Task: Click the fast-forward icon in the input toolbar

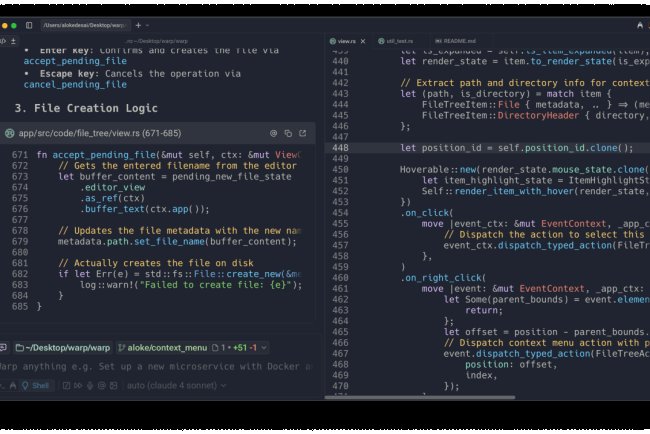Action: [x=78, y=386]
